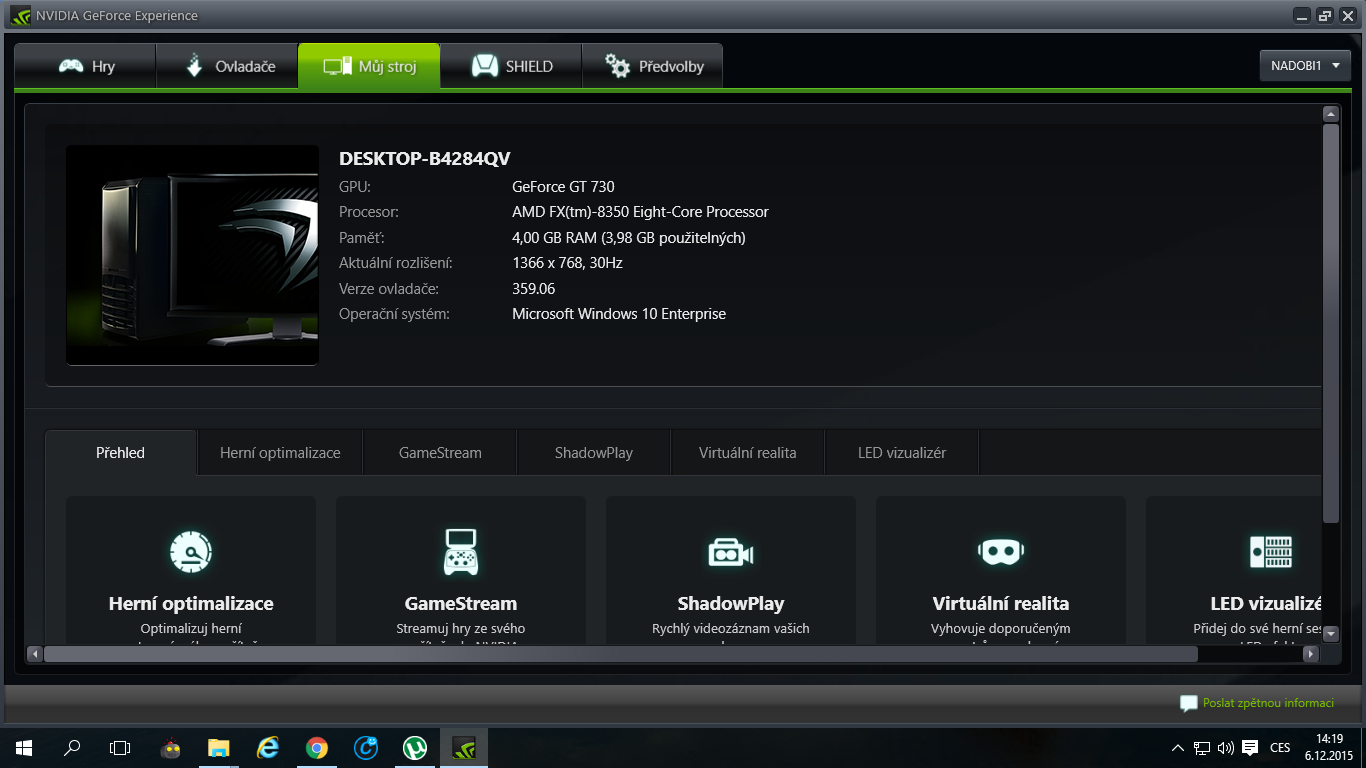Switch to the ShadowPlay sub-tab

593,453
